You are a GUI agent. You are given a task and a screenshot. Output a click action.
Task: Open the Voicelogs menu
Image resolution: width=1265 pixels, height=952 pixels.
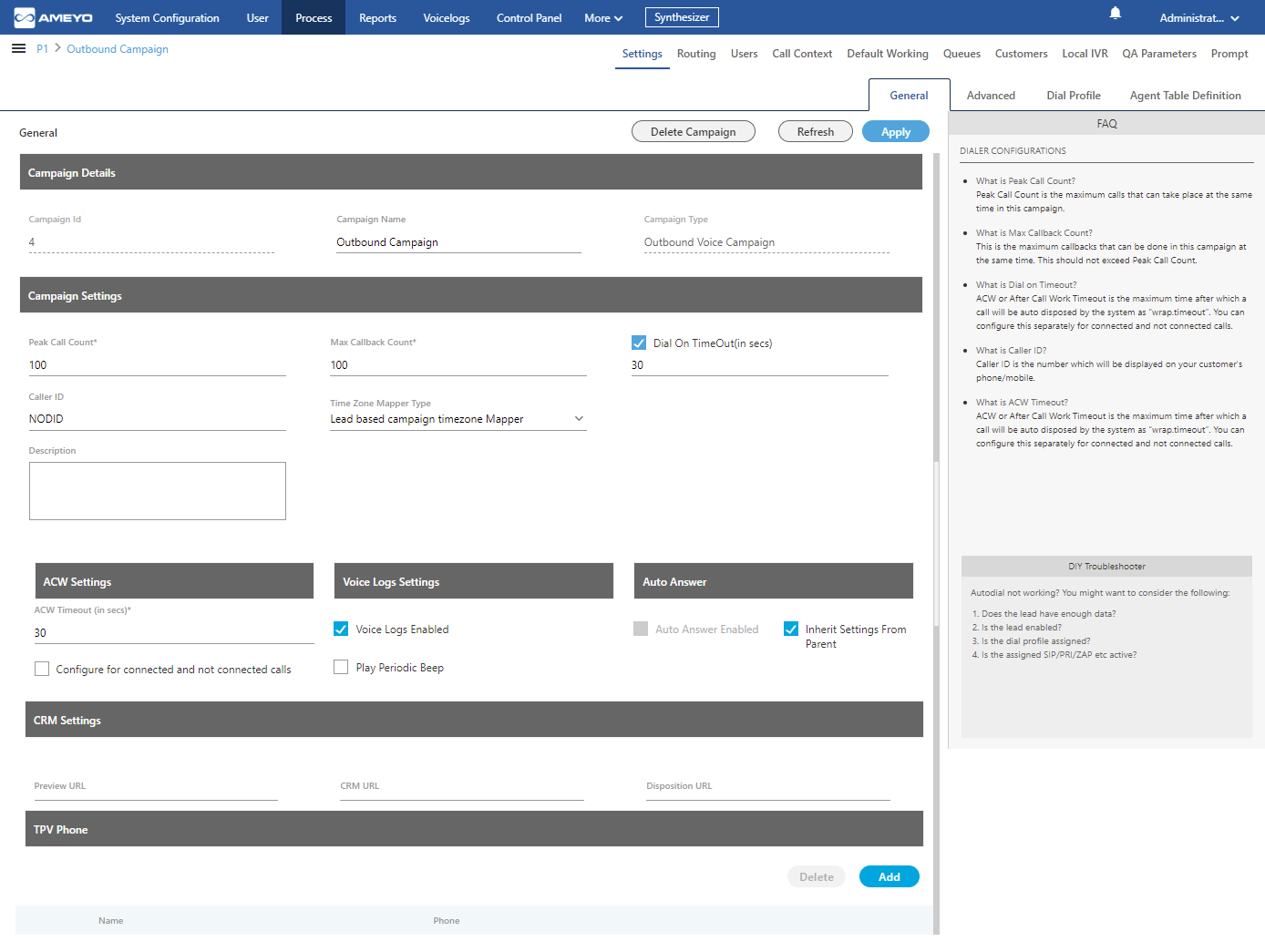pos(447,18)
